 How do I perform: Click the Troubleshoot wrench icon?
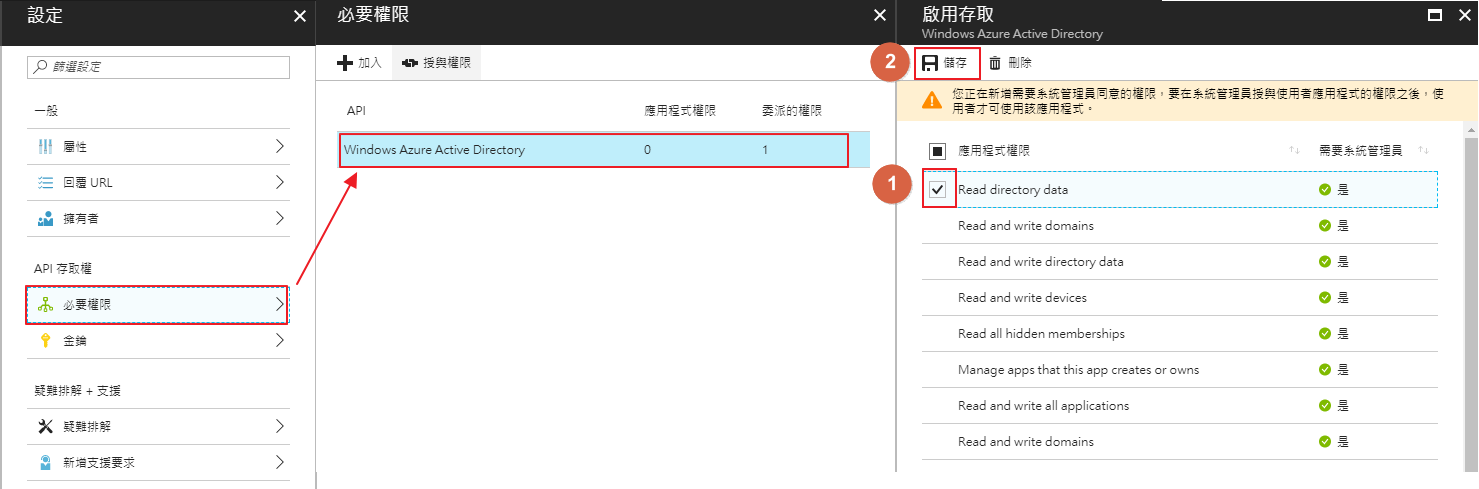tap(45, 427)
